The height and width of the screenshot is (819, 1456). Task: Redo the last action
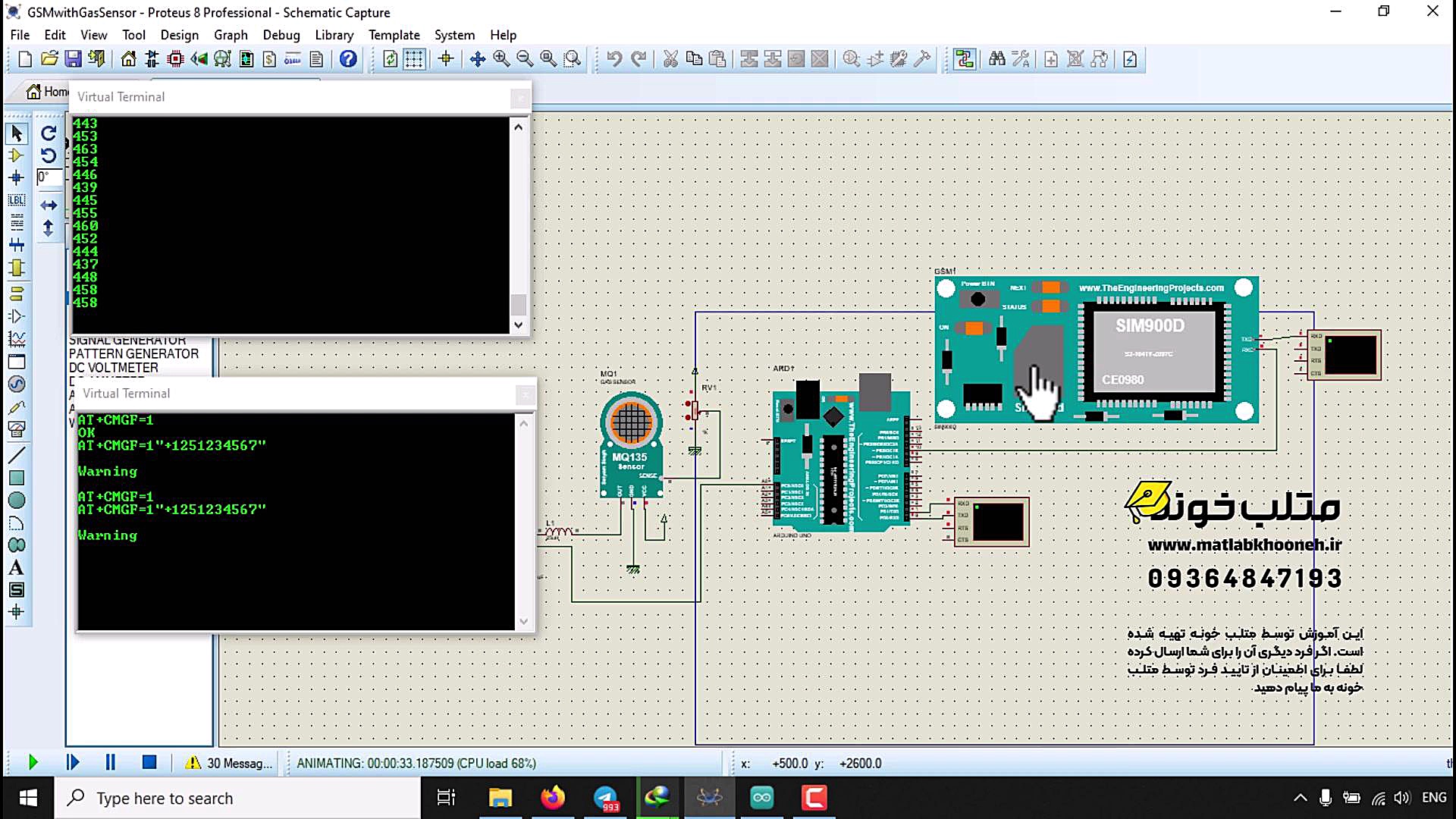pyautogui.click(x=639, y=59)
